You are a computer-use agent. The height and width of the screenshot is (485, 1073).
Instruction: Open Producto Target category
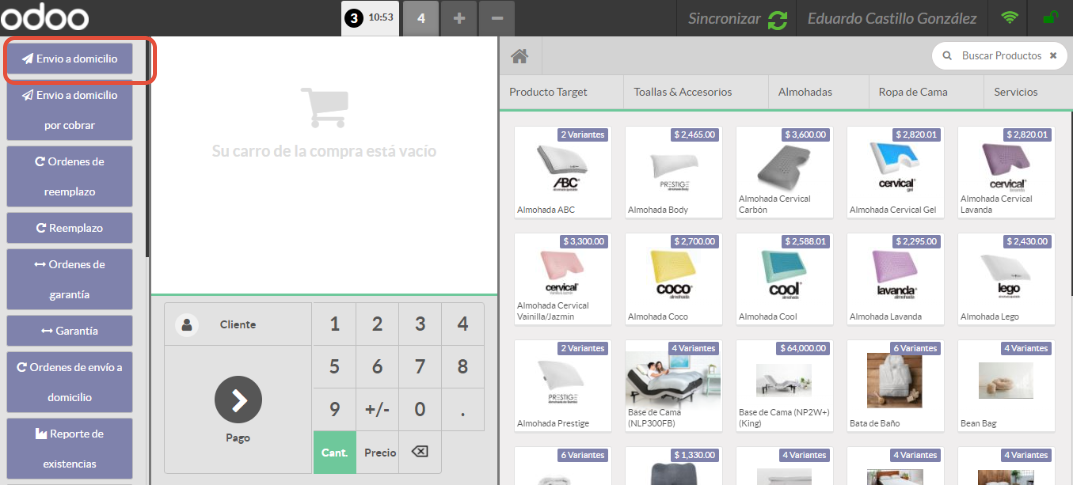[561, 92]
